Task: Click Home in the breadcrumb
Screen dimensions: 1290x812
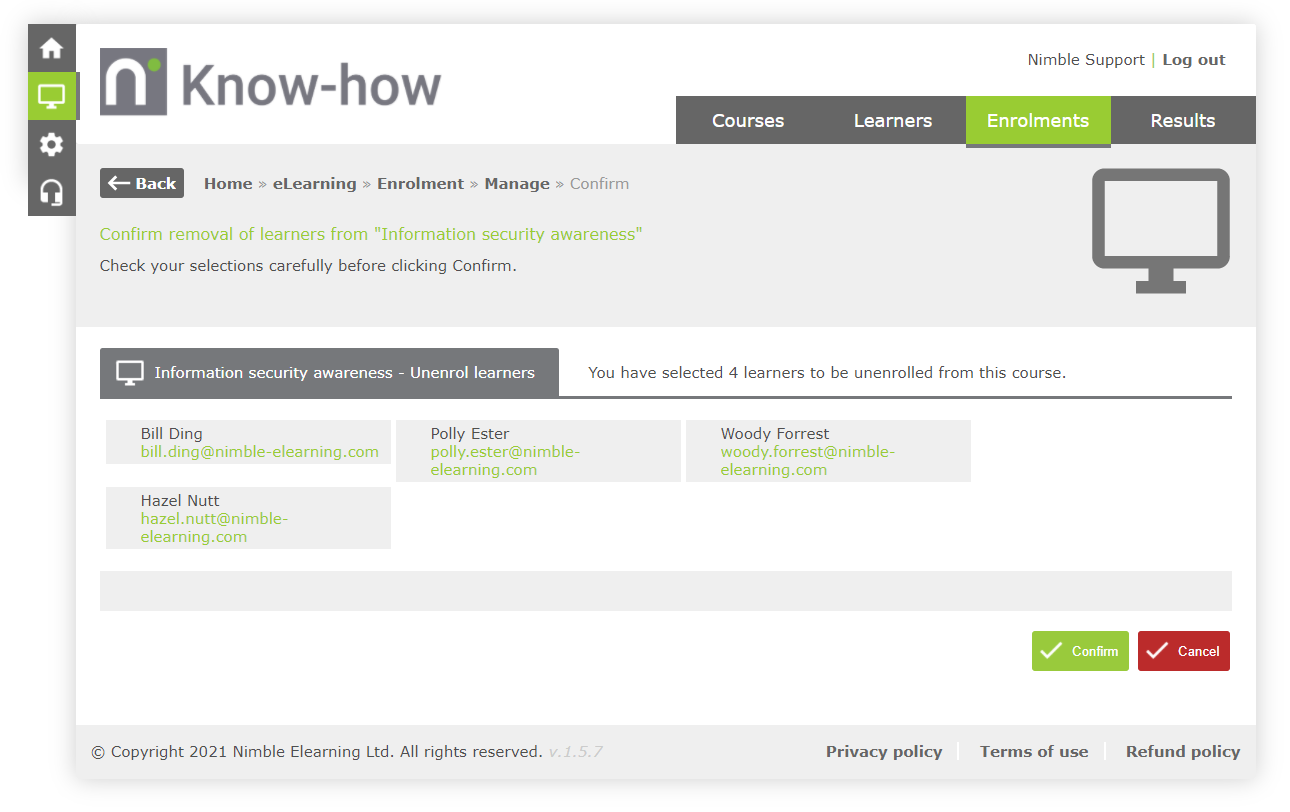Action: (228, 184)
